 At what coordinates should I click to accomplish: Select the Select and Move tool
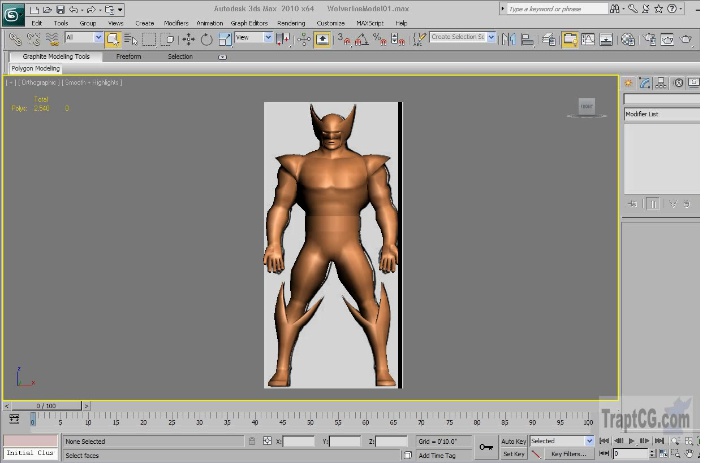[x=188, y=39]
